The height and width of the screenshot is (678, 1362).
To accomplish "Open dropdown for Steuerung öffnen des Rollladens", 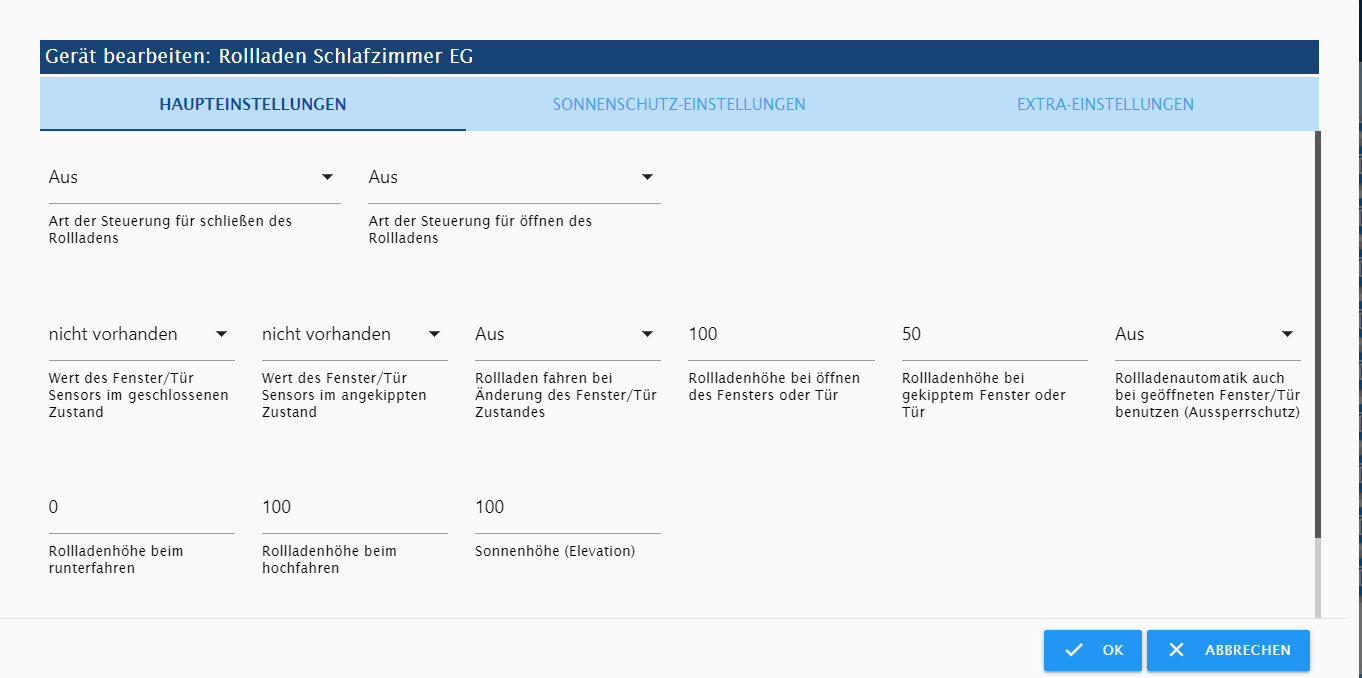I will [x=514, y=177].
